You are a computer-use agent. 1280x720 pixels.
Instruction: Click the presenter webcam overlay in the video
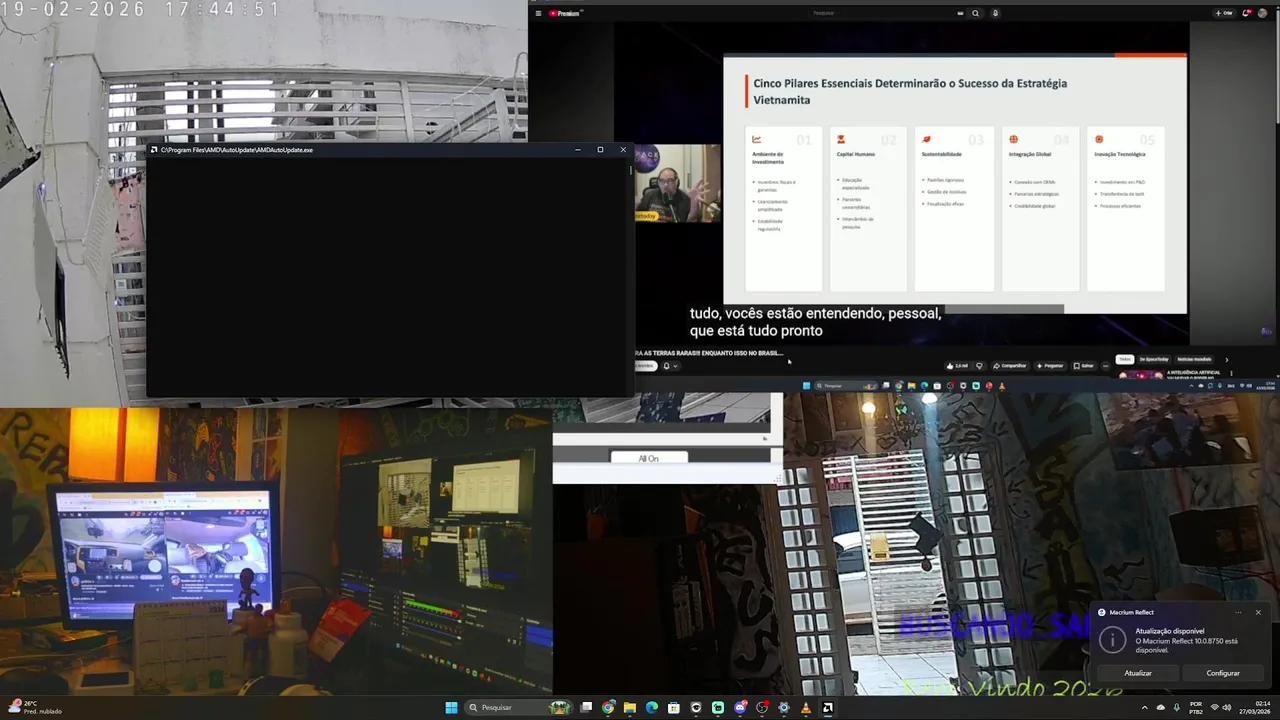pyautogui.click(x=678, y=183)
